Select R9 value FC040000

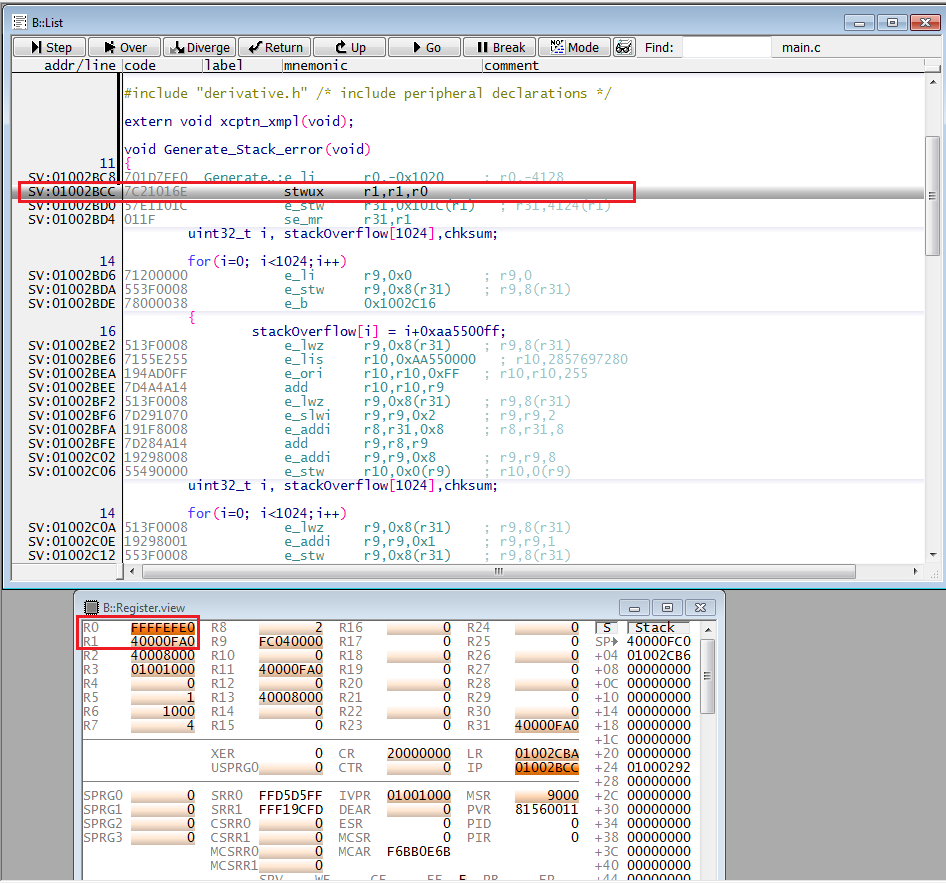click(291, 642)
